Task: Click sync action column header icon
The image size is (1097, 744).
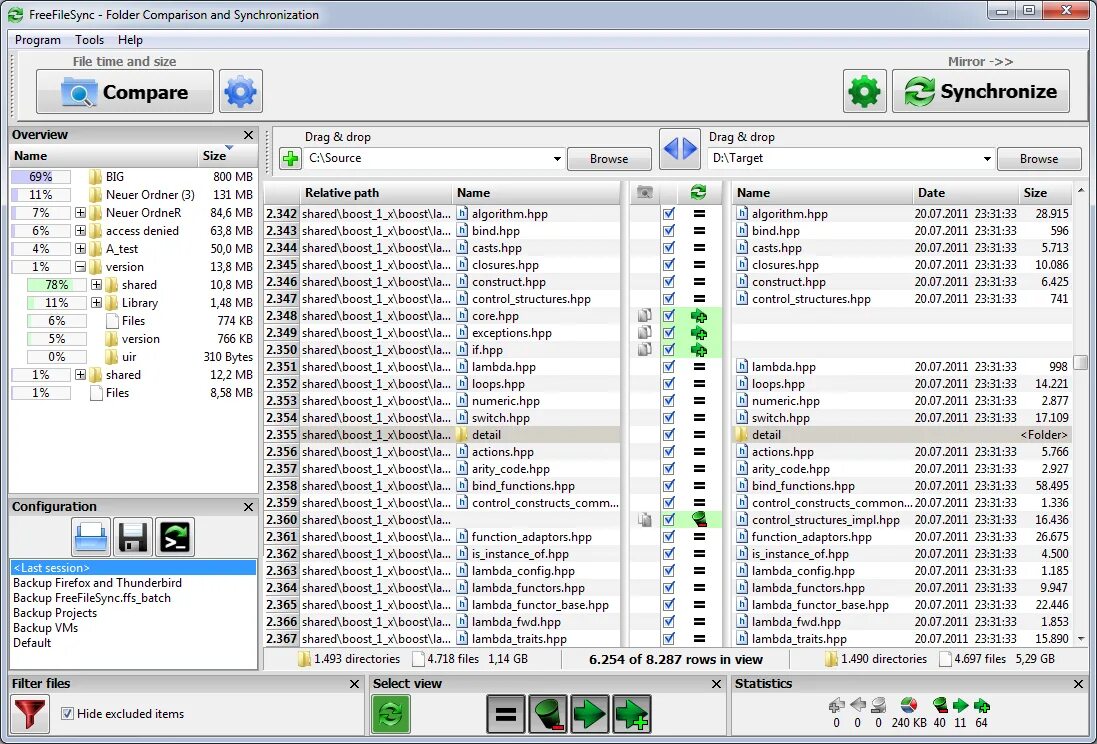Action: [x=698, y=192]
